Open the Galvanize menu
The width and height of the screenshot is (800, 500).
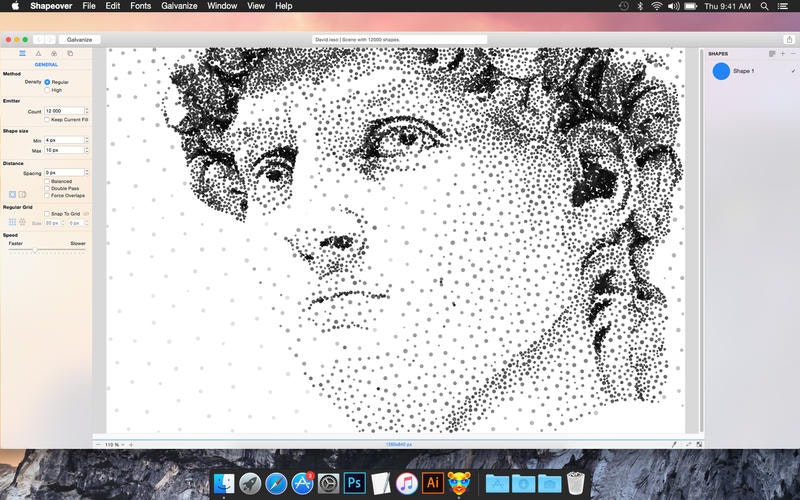tap(179, 6)
